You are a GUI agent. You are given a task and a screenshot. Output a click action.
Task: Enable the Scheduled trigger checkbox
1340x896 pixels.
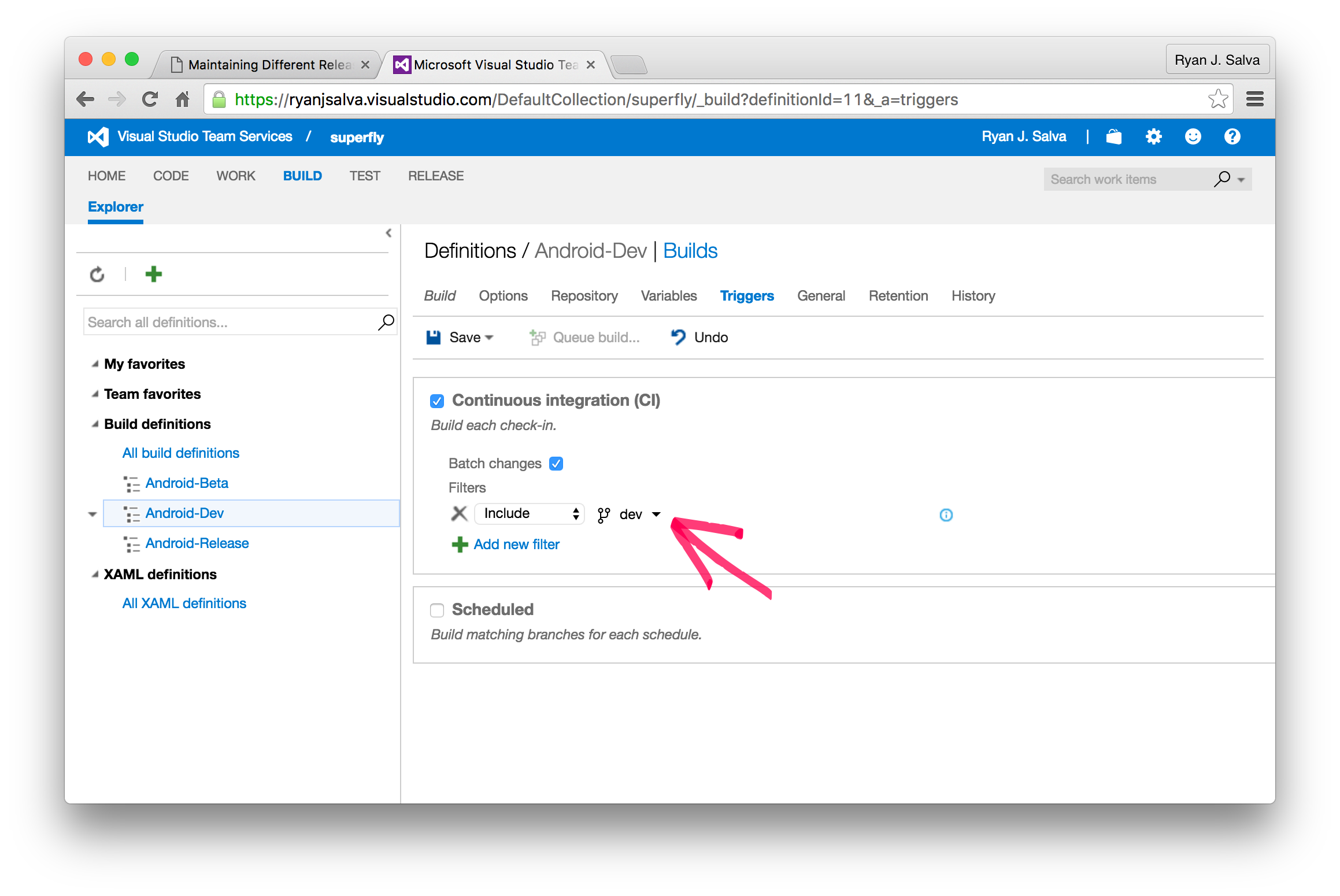tap(437, 610)
